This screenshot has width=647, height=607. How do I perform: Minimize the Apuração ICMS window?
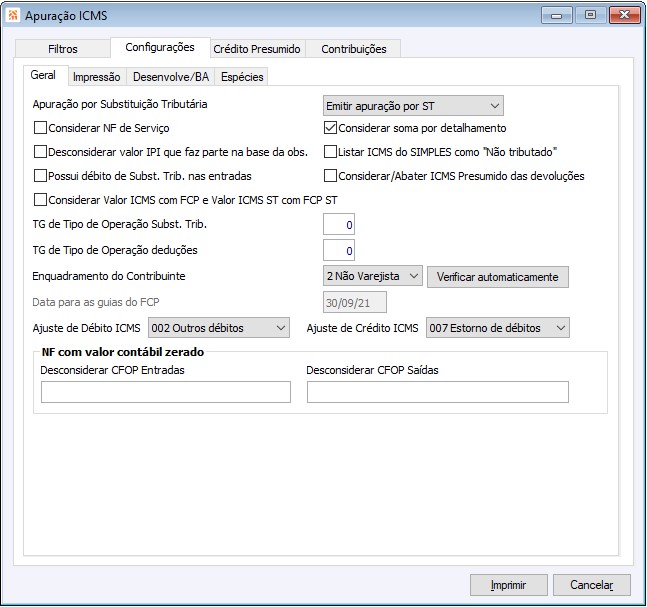557,15
